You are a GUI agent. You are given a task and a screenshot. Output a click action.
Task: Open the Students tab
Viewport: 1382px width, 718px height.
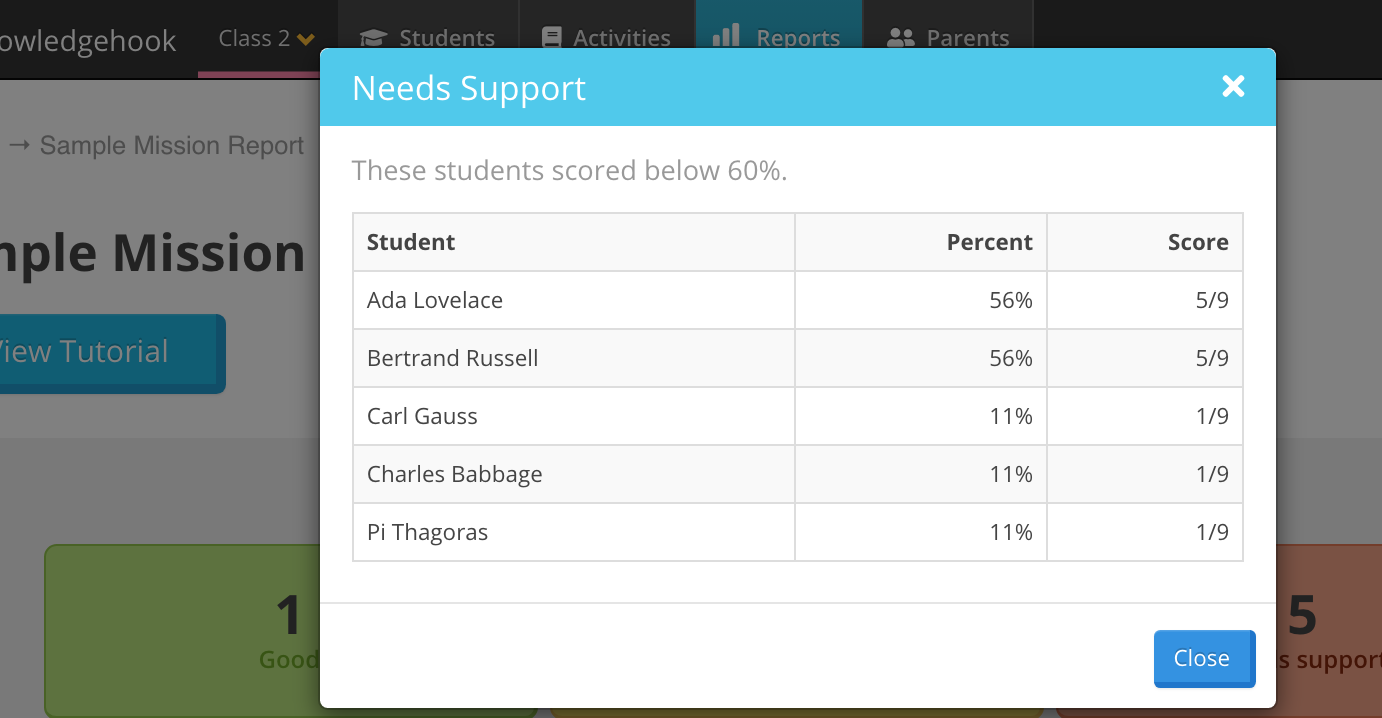[446, 38]
